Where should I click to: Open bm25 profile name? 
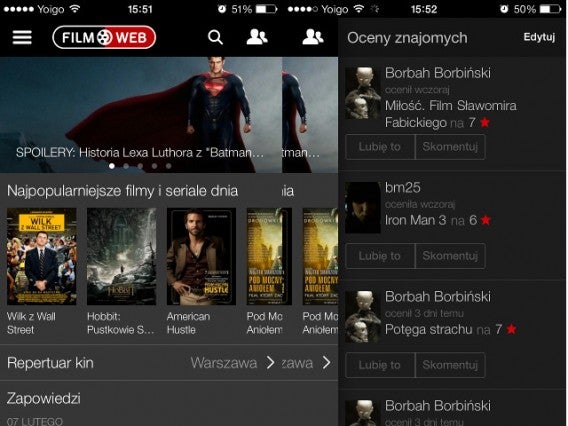(x=402, y=188)
